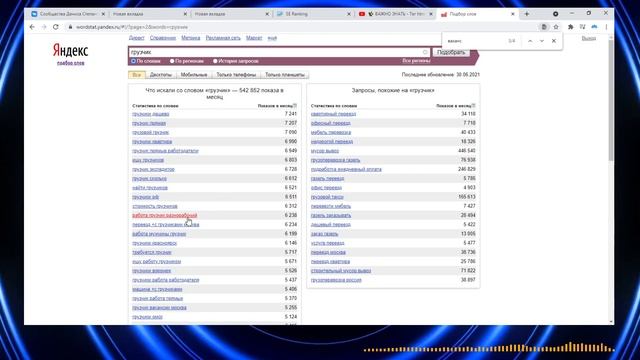Image resolution: width=640 pixels, height=360 pixels.
Task: Reload the page using the refresh icon
Action: 56,27
